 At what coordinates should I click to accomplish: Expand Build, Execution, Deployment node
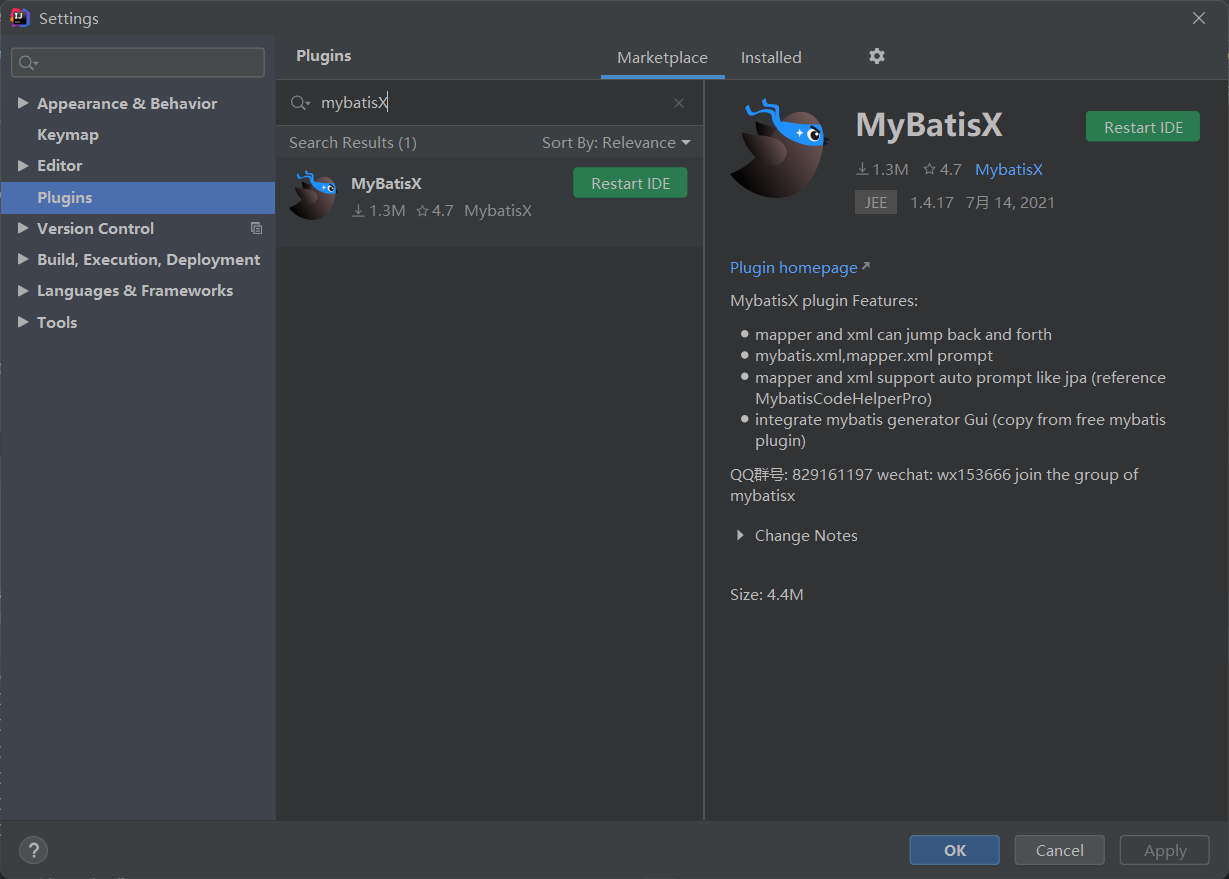tap(24, 259)
